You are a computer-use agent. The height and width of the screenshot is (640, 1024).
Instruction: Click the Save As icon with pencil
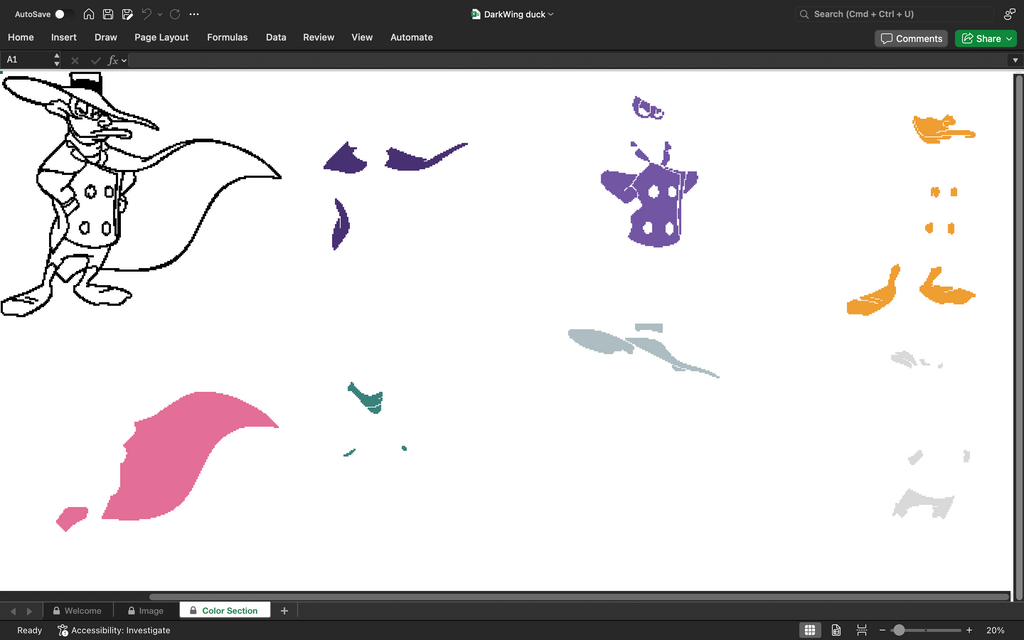click(x=127, y=14)
